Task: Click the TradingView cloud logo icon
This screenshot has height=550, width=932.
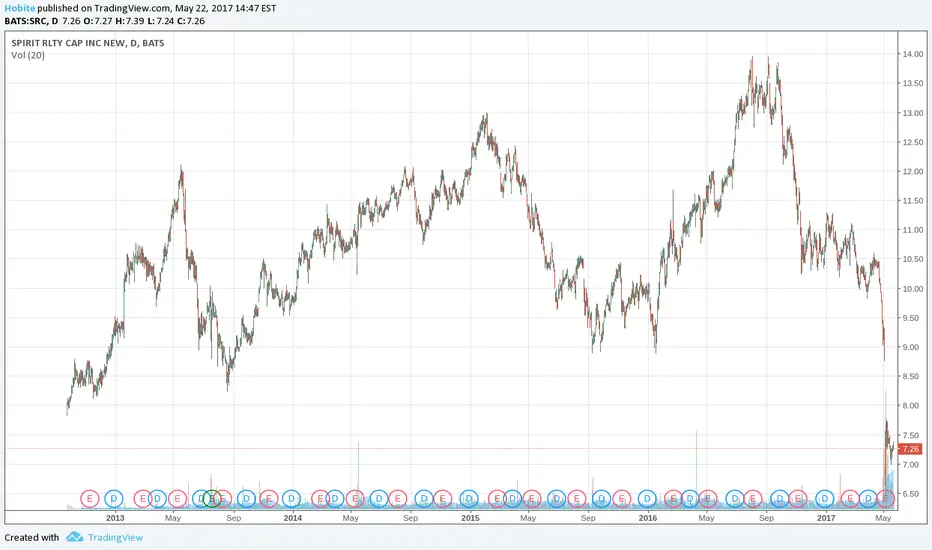Action: click(x=74, y=537)
